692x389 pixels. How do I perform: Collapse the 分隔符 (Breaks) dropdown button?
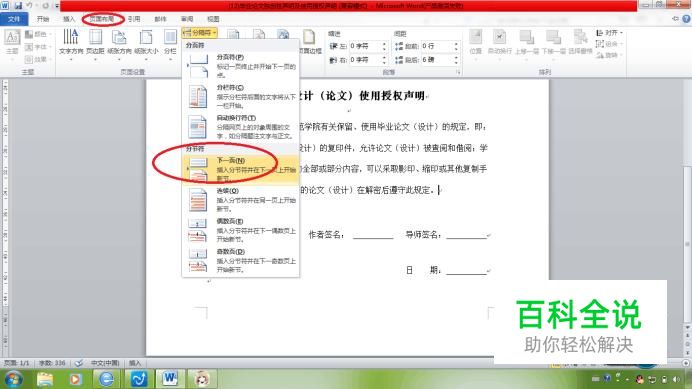(199, 33)
